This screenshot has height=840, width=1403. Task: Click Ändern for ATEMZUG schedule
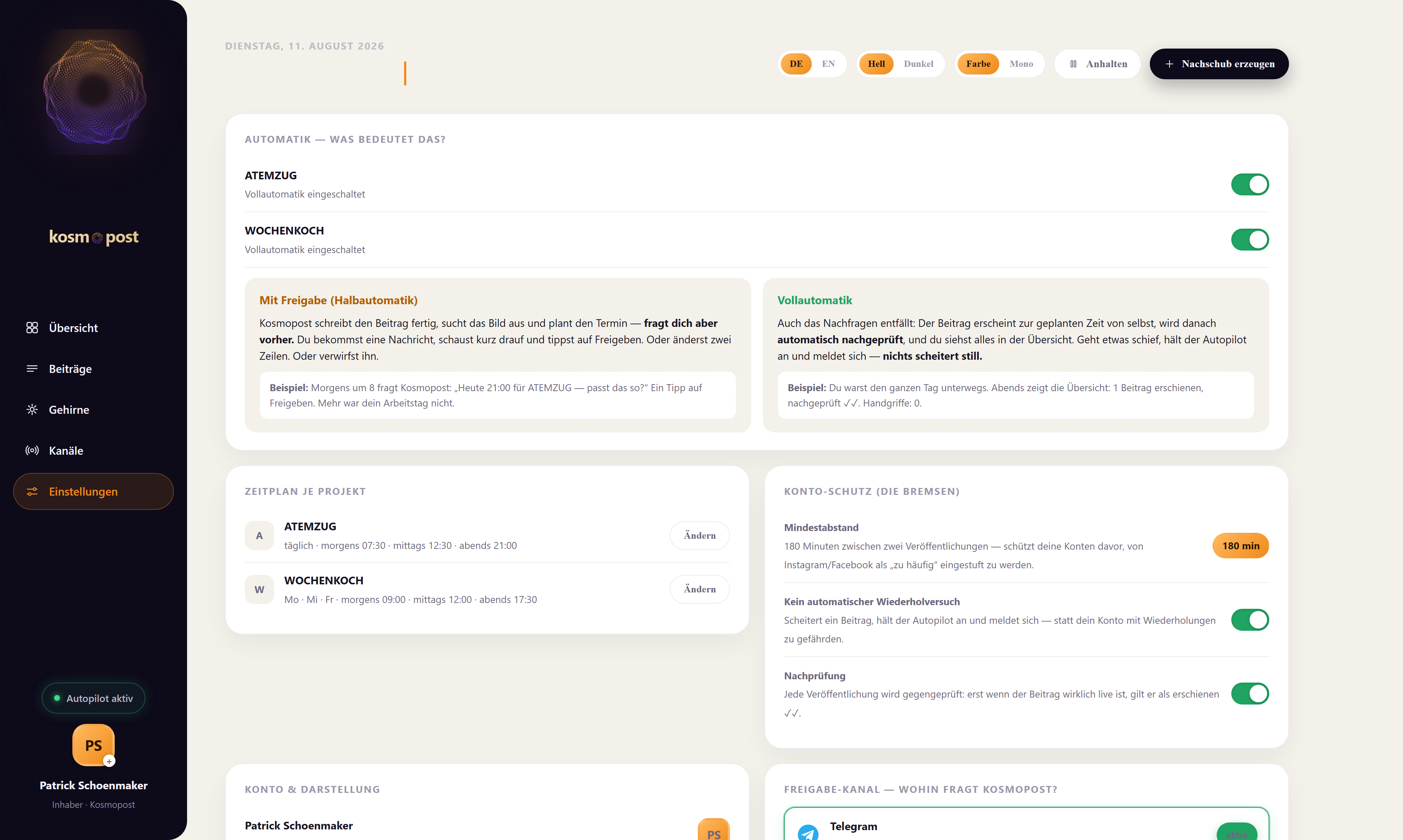(699, 535)
